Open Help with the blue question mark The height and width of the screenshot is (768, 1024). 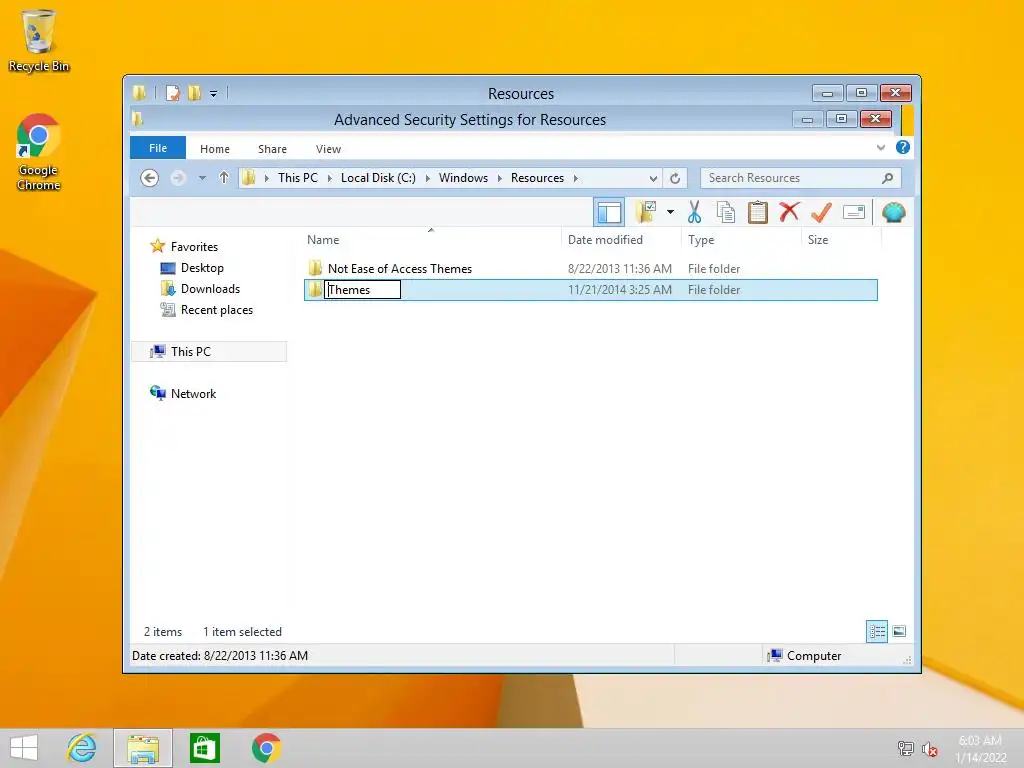[x=903, y=148]
